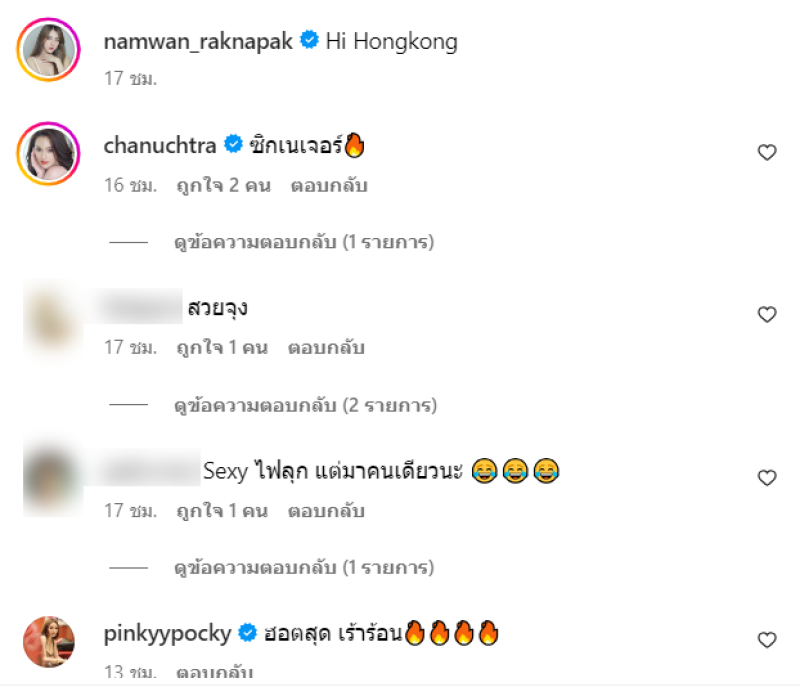View ถูกใจ 1 คน under สวยจุง comment
The height and width of the screenshot is (687, 800).
pyautogui.click(x=222, y=347)
